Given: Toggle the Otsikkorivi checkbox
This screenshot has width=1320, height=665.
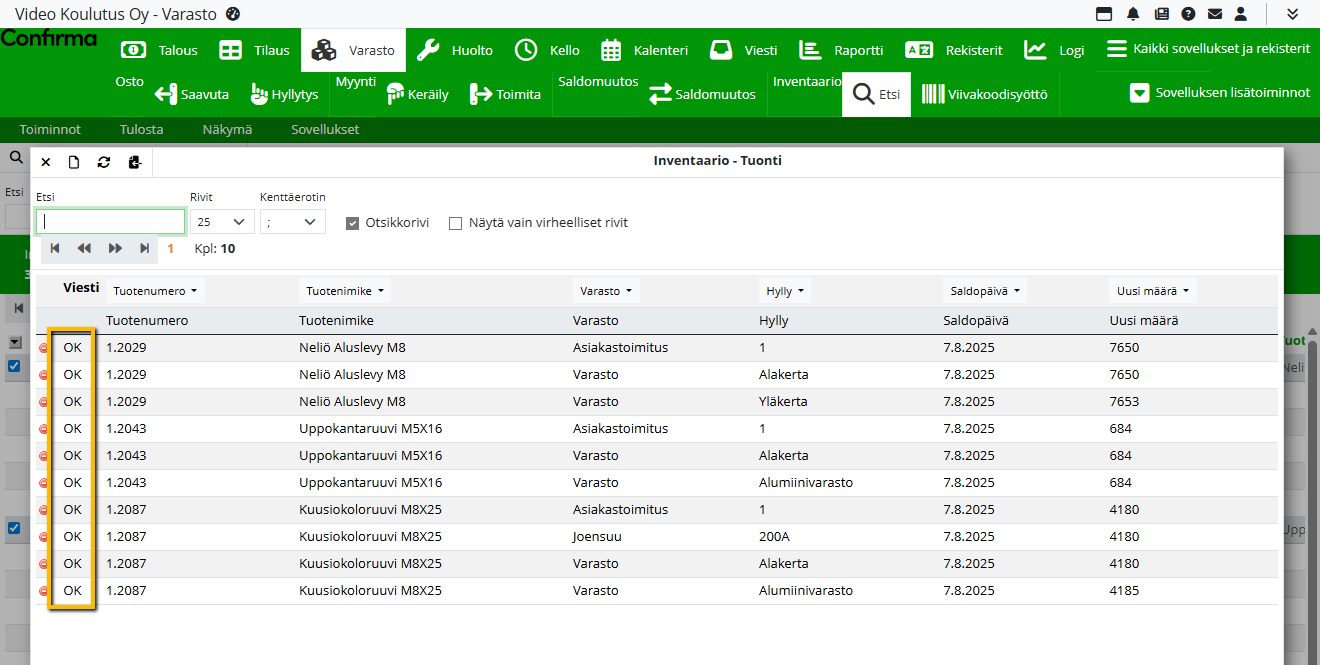Looking at the screenshot, I should 352,223.
